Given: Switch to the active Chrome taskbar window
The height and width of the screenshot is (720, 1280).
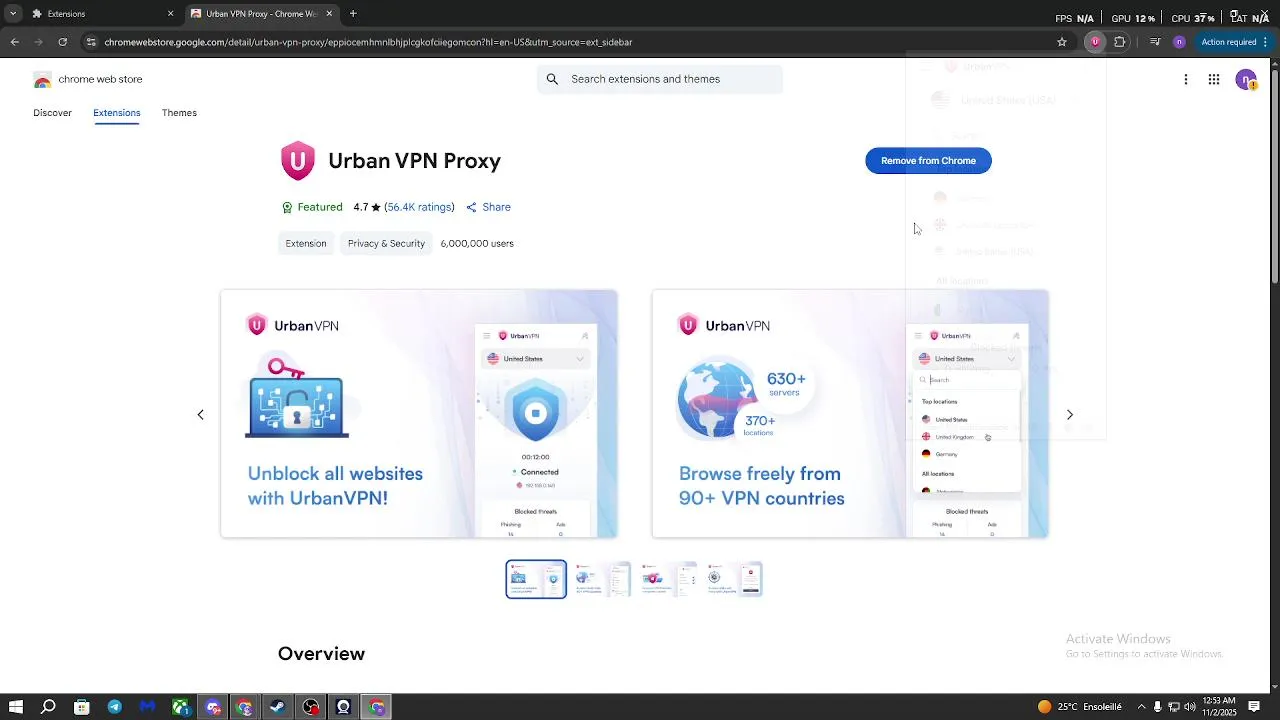Looking at the screenshot, I should (377, 707).
